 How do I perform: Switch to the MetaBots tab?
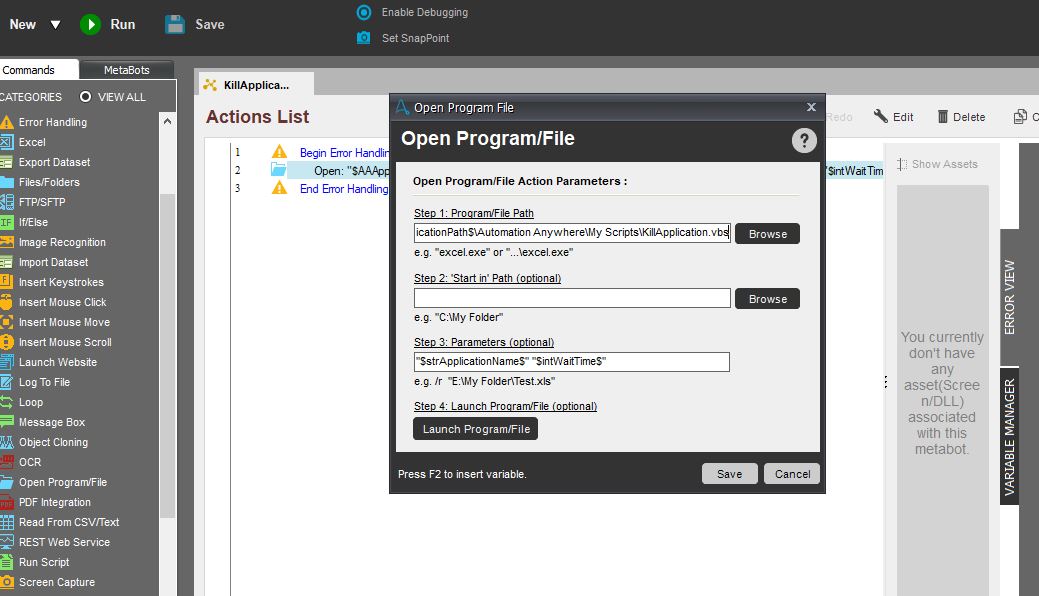click(x=126, y=70)
